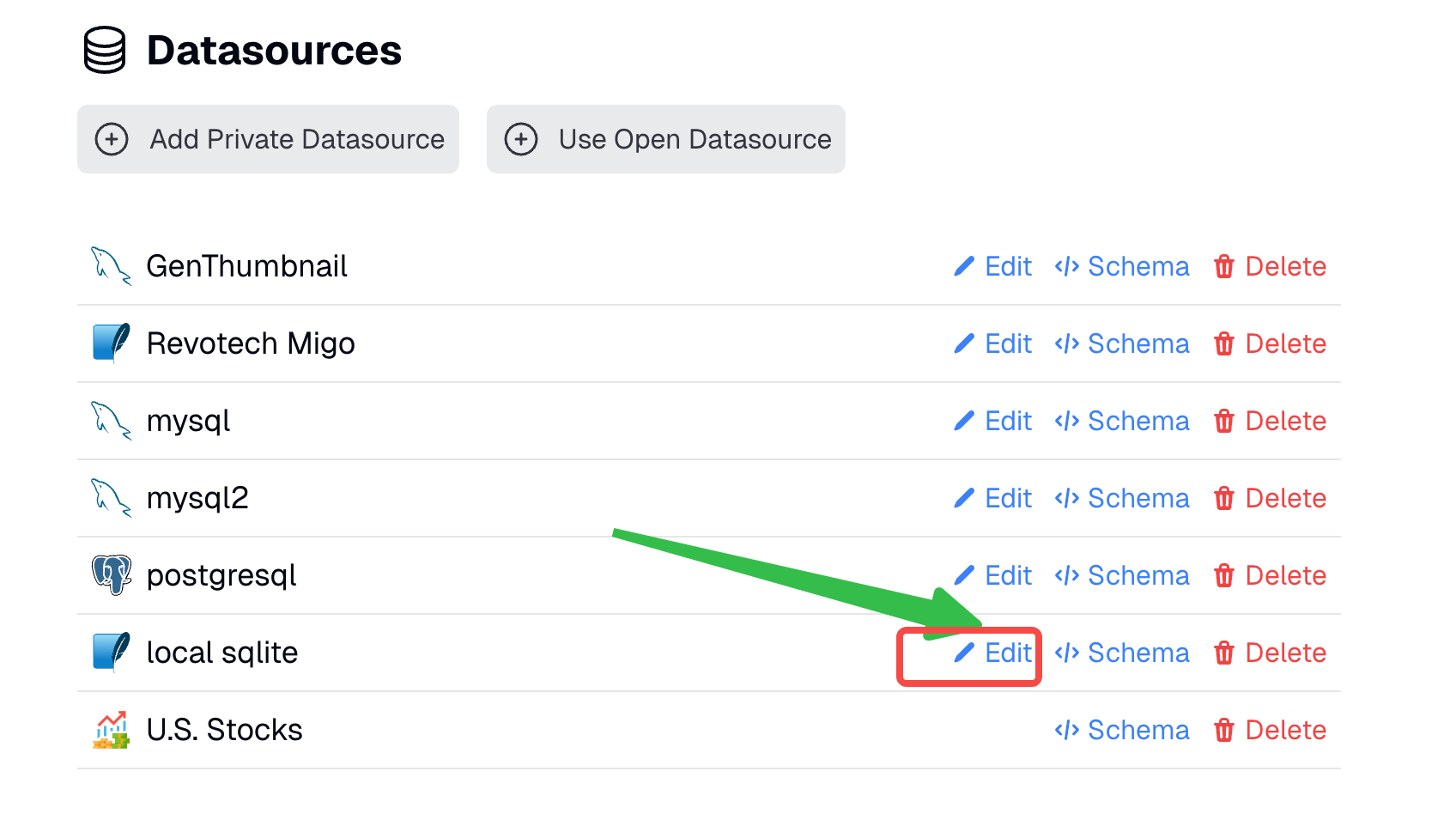Open Schema for U.S. Stocks
Viewport: 1456px width, 838px height.
1122,730
